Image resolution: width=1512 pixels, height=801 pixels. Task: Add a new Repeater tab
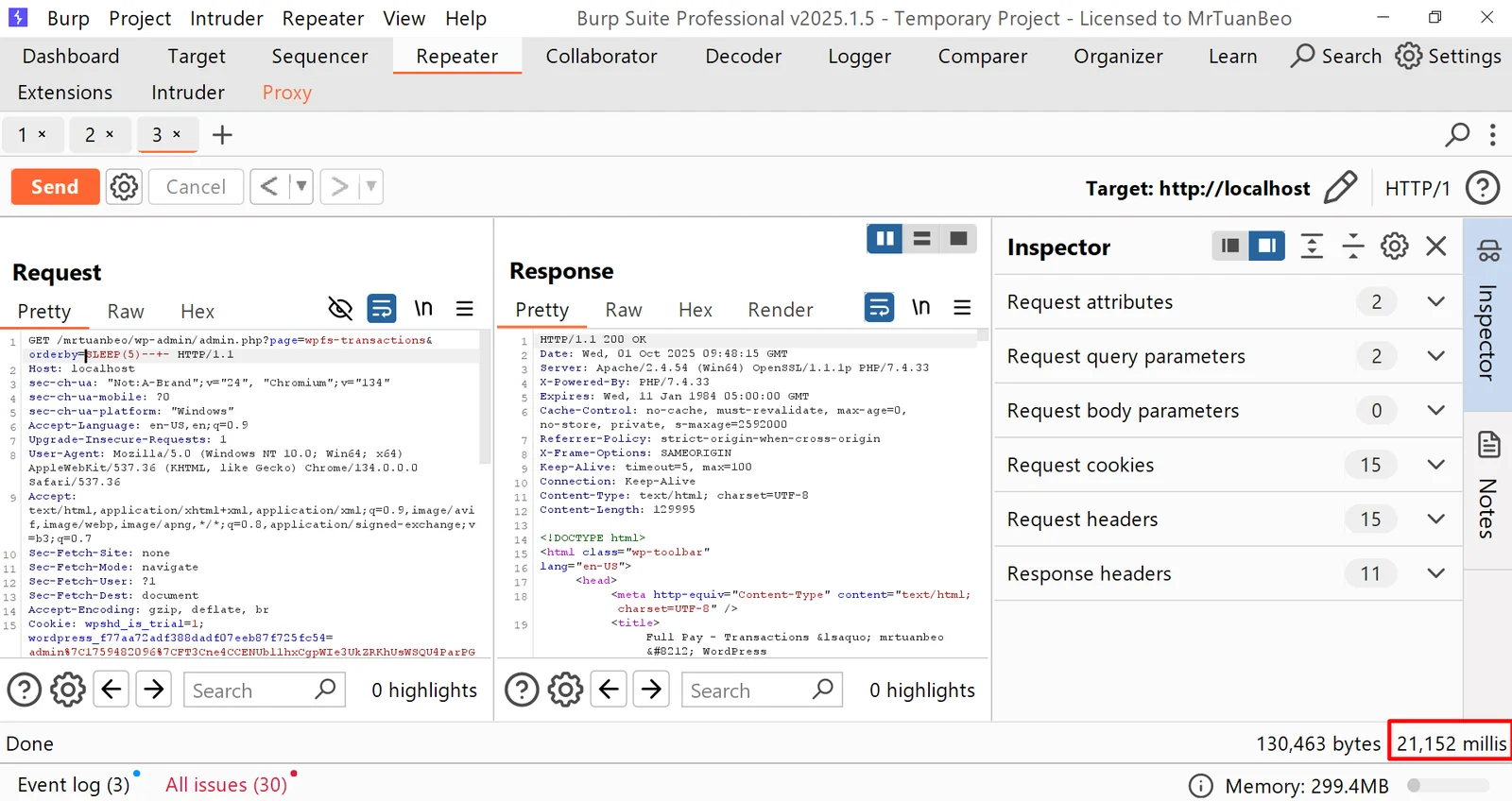click(222, 135)
